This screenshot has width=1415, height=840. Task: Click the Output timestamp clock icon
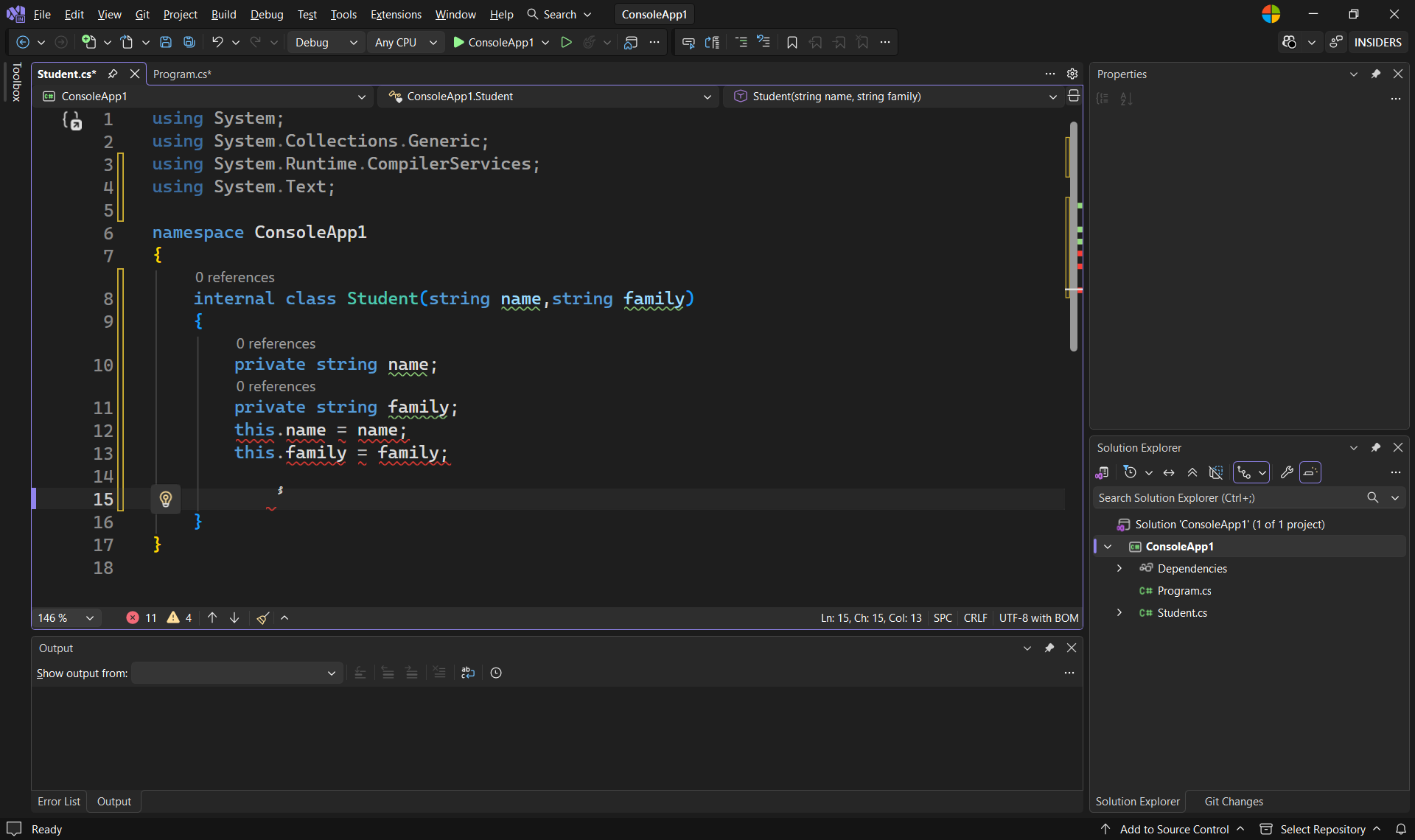(x=496, y=673)
